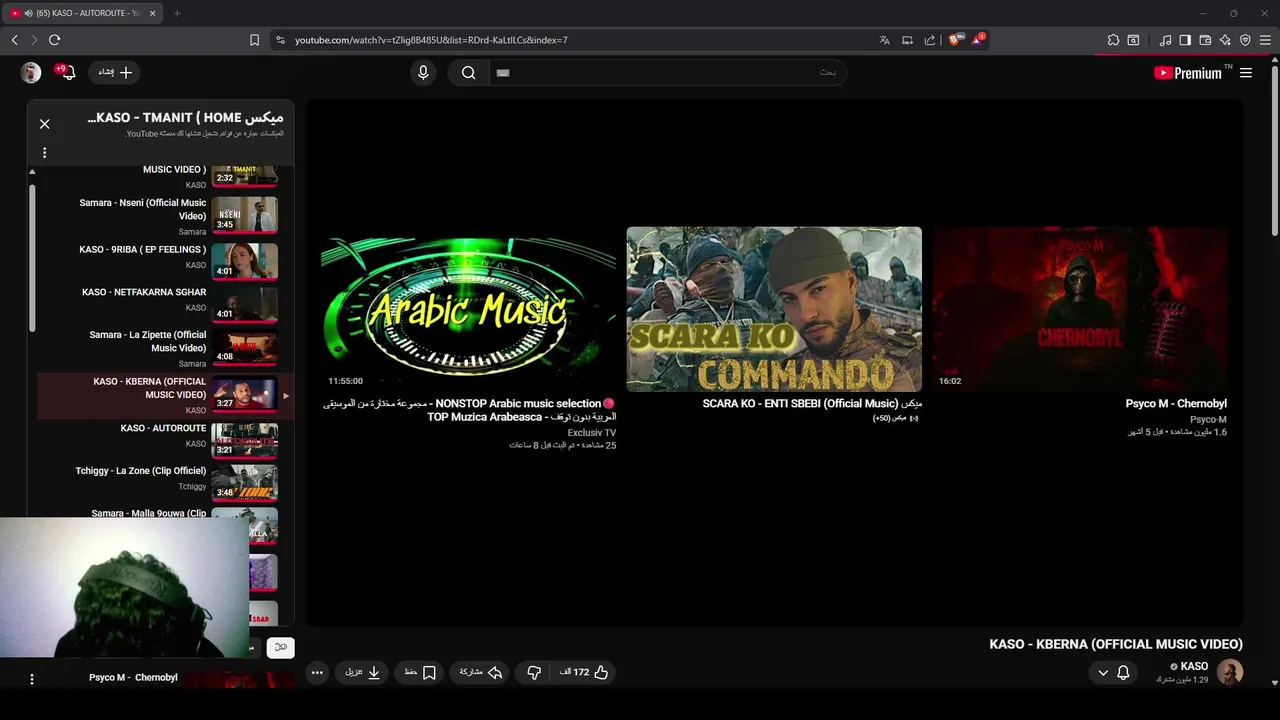Dislike the video with thumbs down
The image size is (1280, 720).
[534, 673]
